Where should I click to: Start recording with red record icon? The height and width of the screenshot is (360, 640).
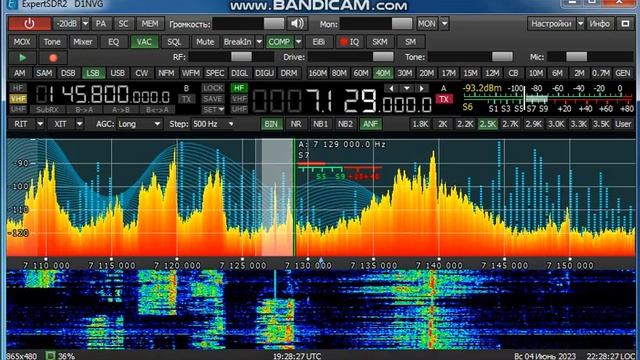(53, 58)
